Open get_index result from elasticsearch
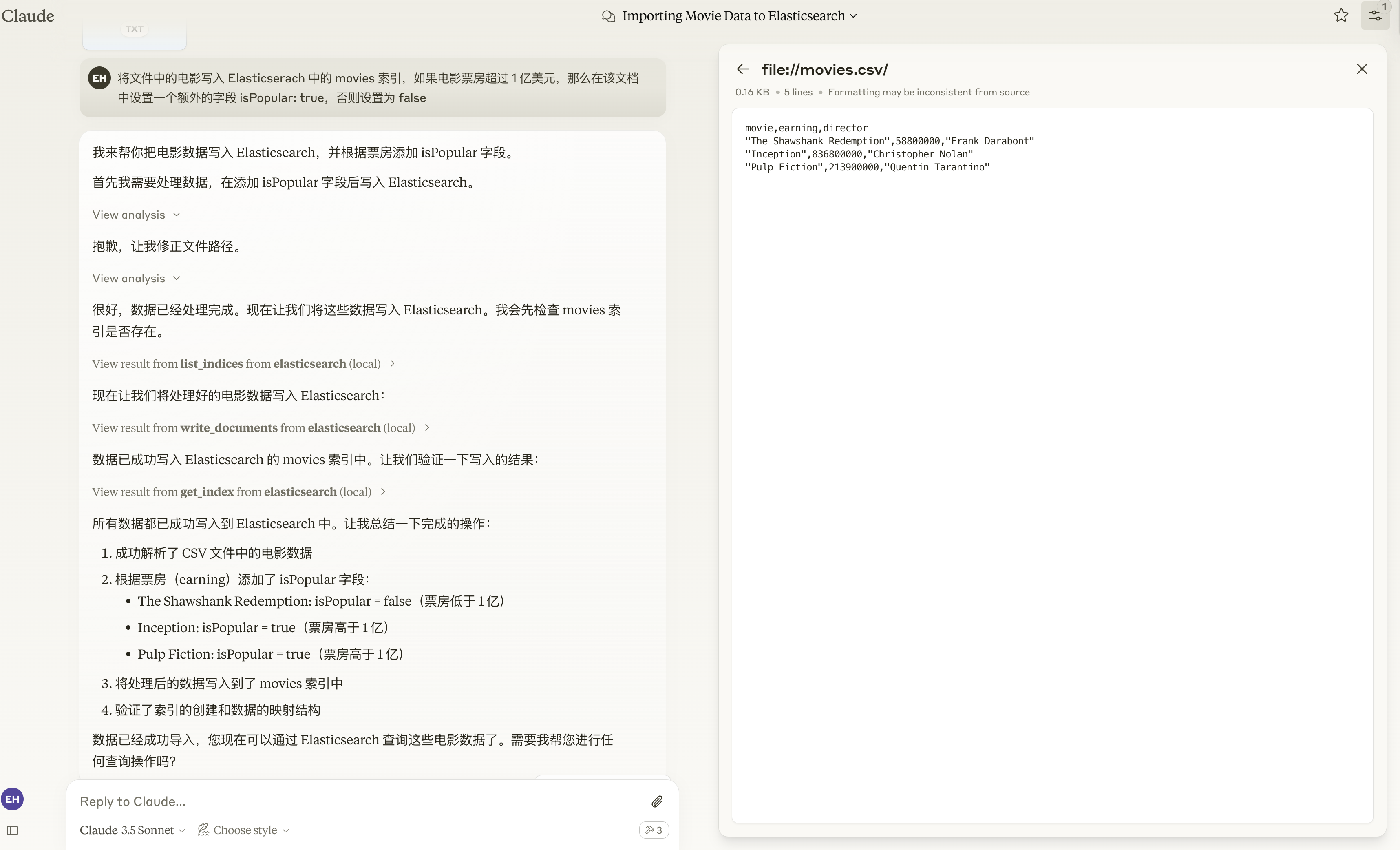Viewport: 1400px width, 850px height. point(238,492)
